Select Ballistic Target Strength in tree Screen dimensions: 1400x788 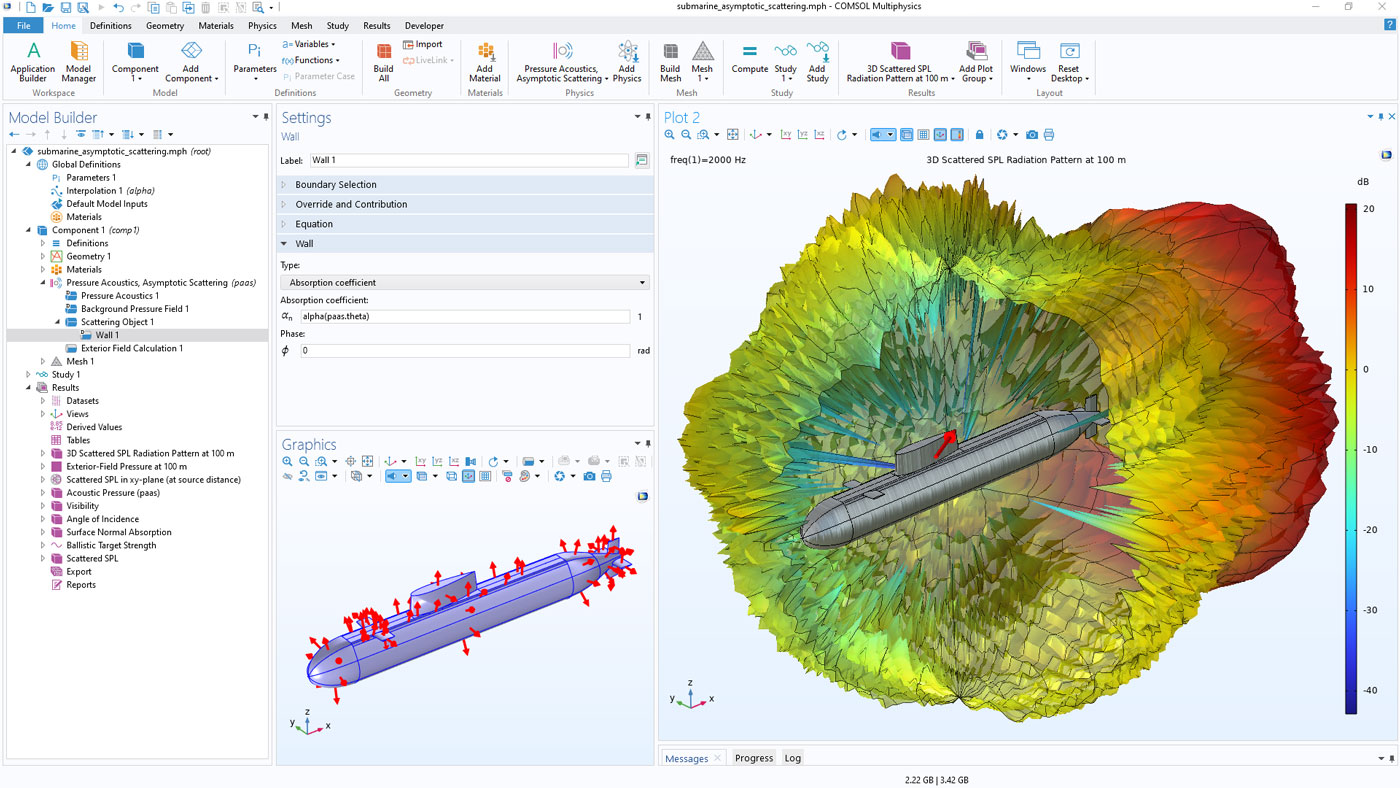111,546
